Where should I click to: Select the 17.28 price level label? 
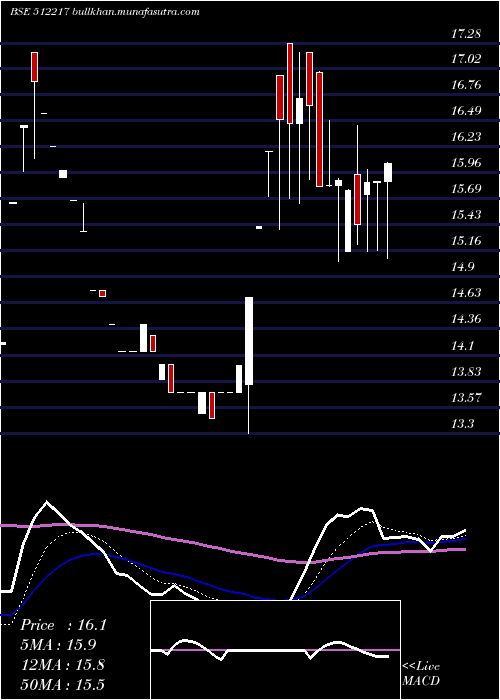point(466,33)
